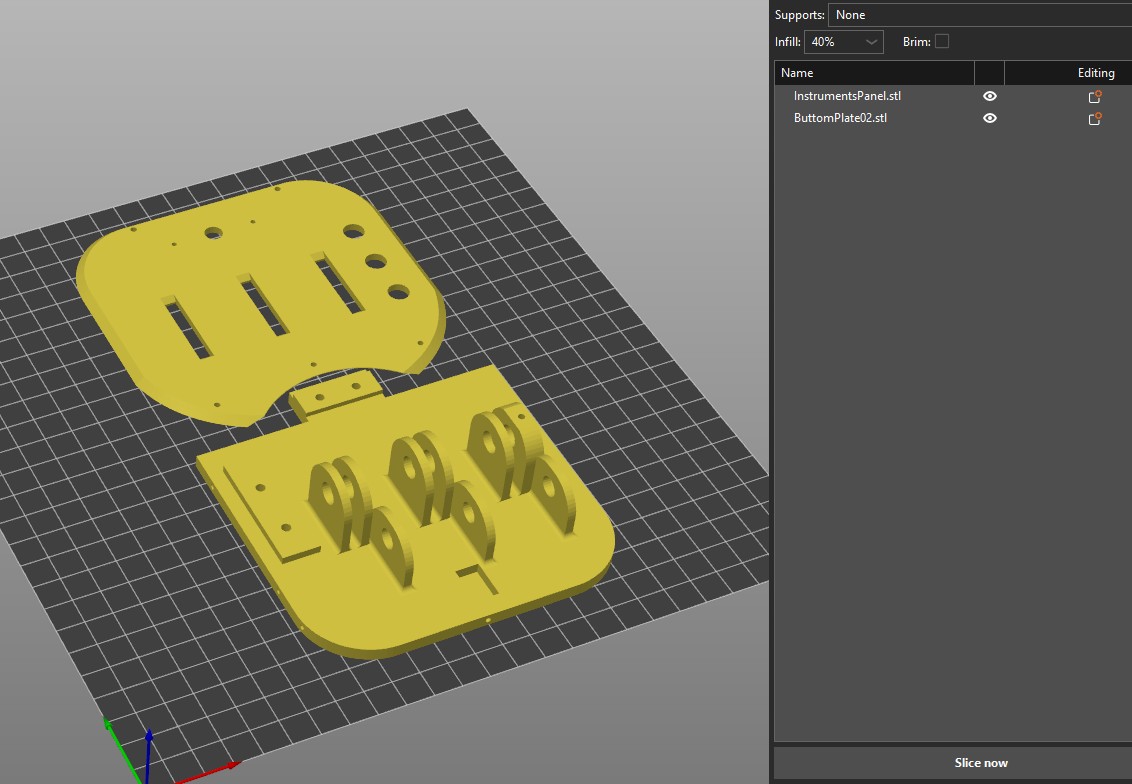Image resolution: width=1132 pixels, height=784 pixels.
Task: Select InstrumentsPanel.stl in the object list
Action: tap(847, 97)
